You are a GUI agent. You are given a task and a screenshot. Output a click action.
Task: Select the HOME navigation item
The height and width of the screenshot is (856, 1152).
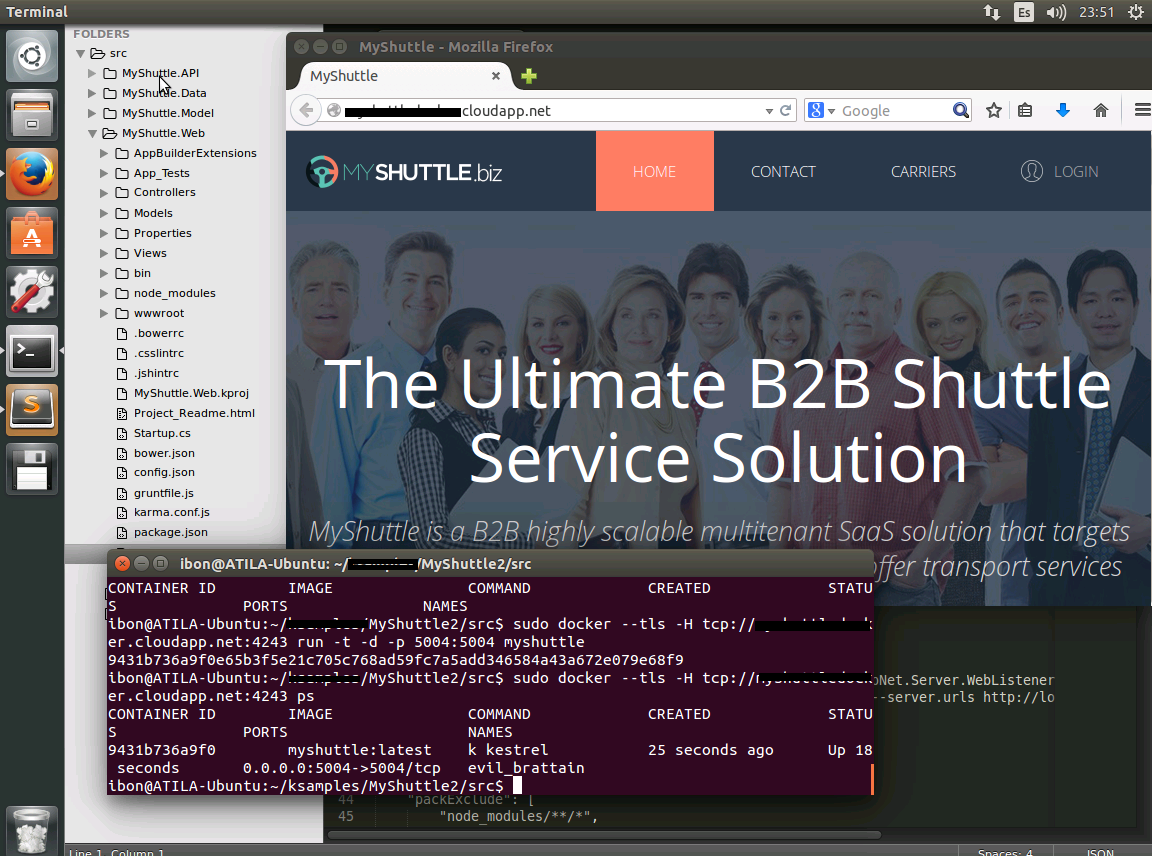655,171
